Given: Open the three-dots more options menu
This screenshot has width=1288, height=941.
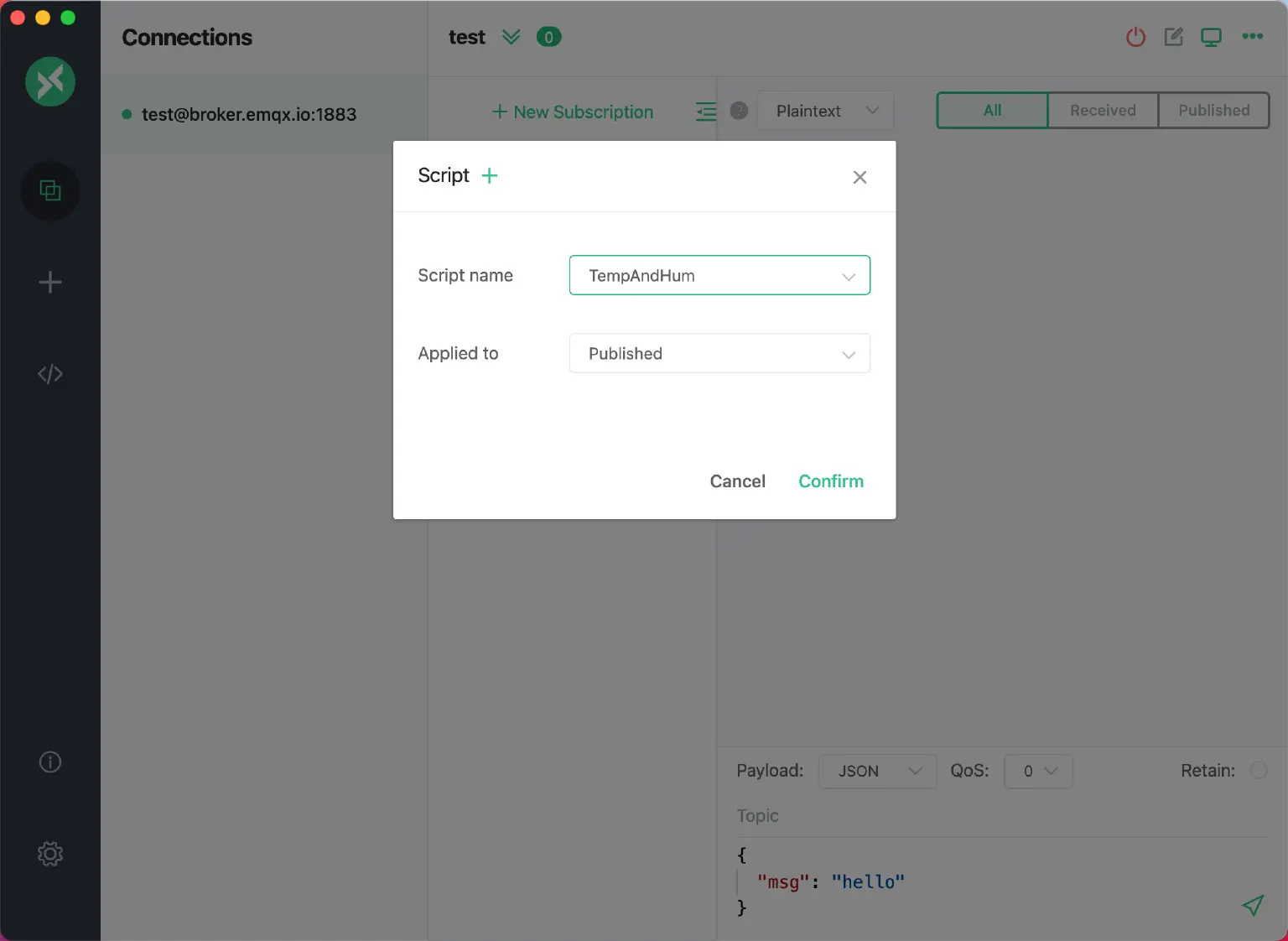Looking at the screenshot, I should 1253,36.
